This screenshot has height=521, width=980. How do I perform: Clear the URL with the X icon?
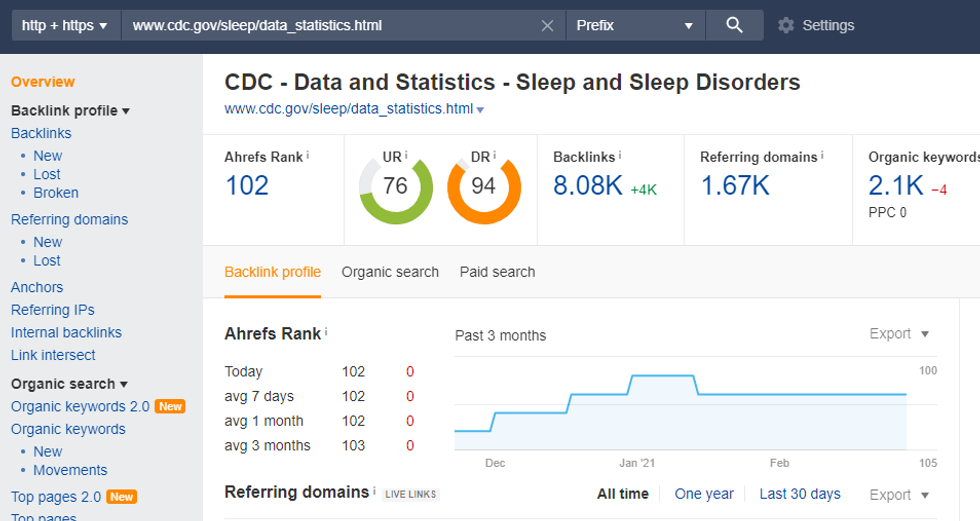click(547, 26)
